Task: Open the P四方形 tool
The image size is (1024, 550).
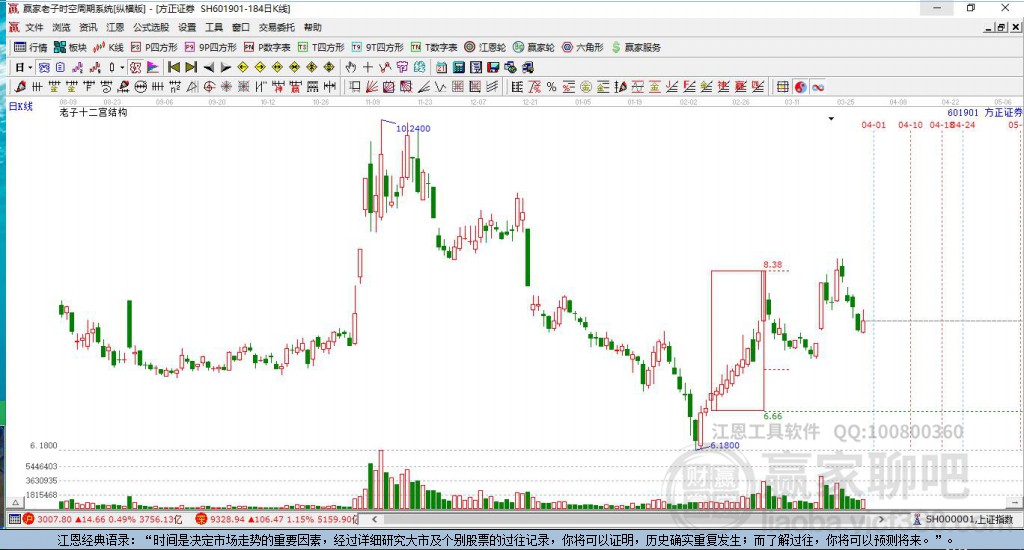Action: click(154, 47)
